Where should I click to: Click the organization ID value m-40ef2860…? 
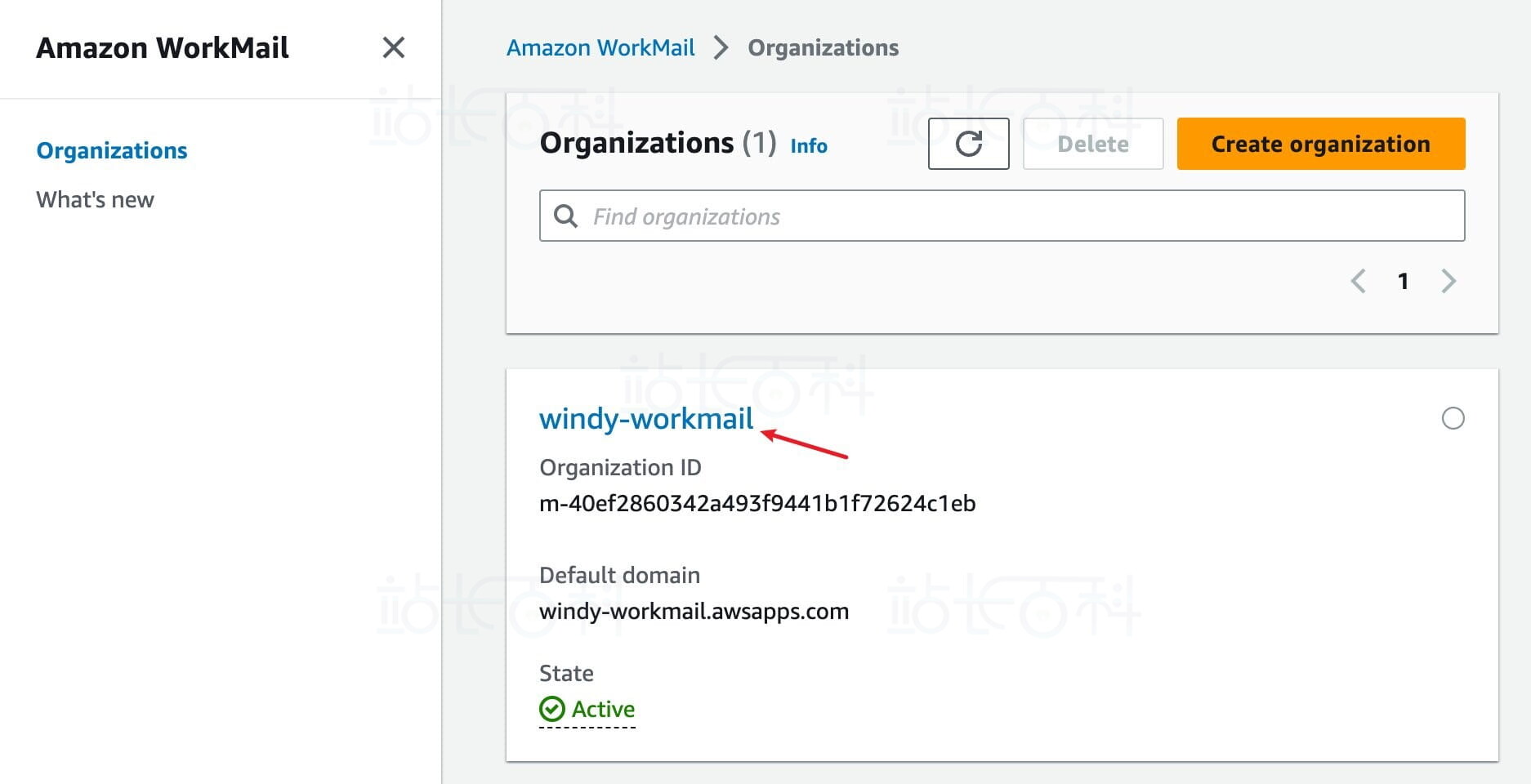pyautogui.click(x=757, y=503)
